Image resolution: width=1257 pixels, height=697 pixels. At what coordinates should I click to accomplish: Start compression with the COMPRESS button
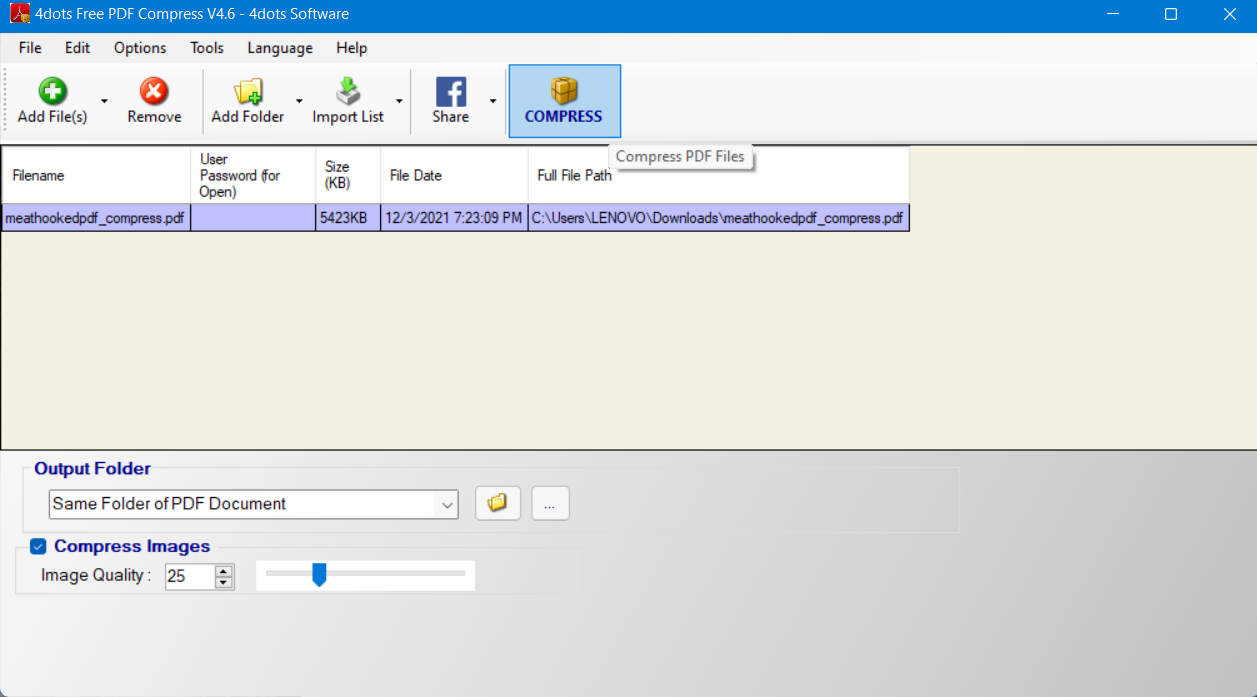click(x=564, y=101)
